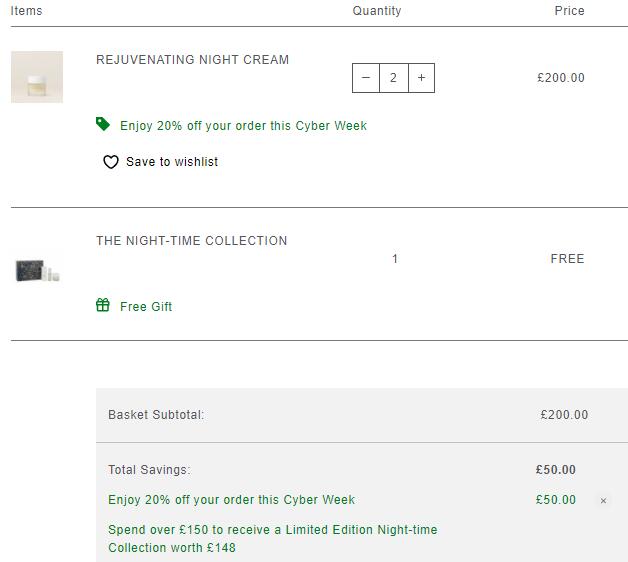628x562 pixels.
Task: Open The Night-Time Collection product title
Action: [x=191, y=241]
